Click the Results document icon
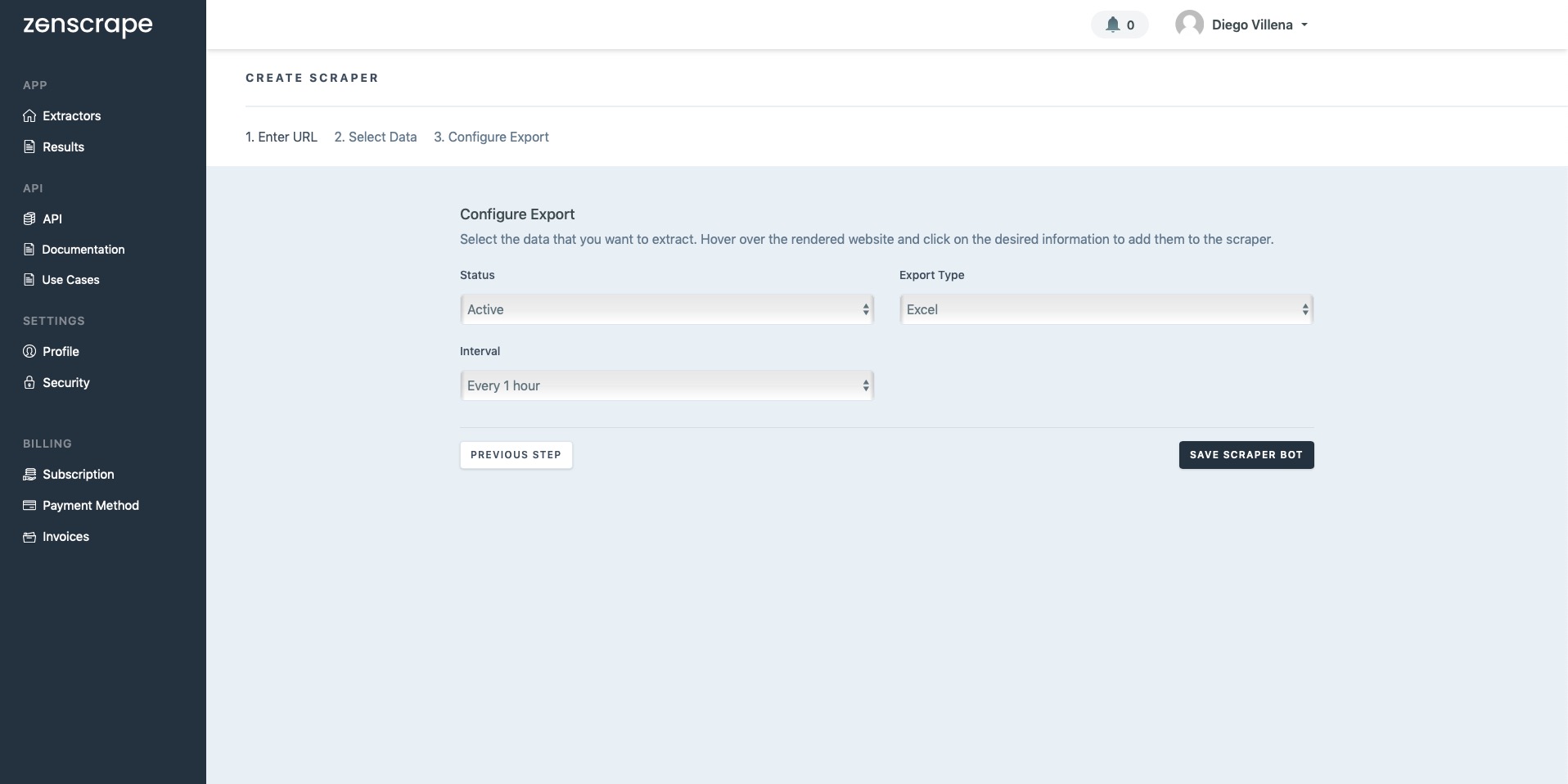The height and width of the screenshot is (784, 1568). (29, 146)
